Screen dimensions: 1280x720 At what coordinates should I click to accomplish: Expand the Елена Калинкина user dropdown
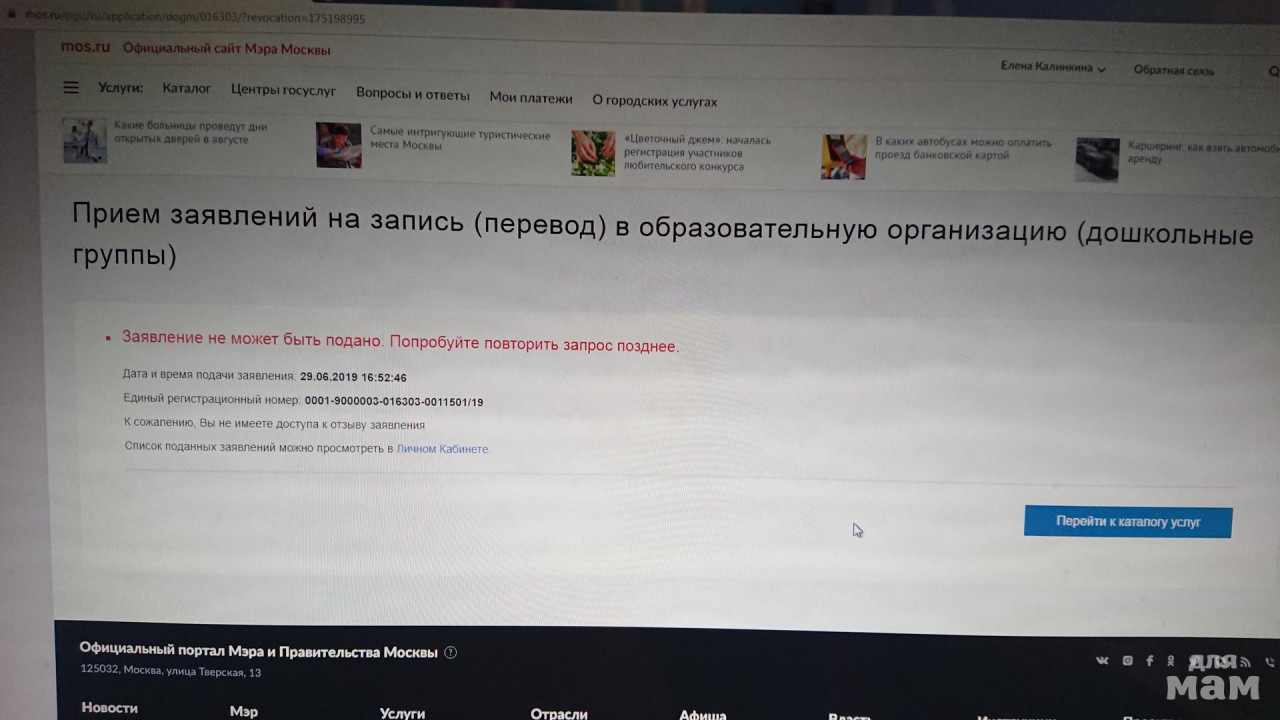[x=1053, y=68]
